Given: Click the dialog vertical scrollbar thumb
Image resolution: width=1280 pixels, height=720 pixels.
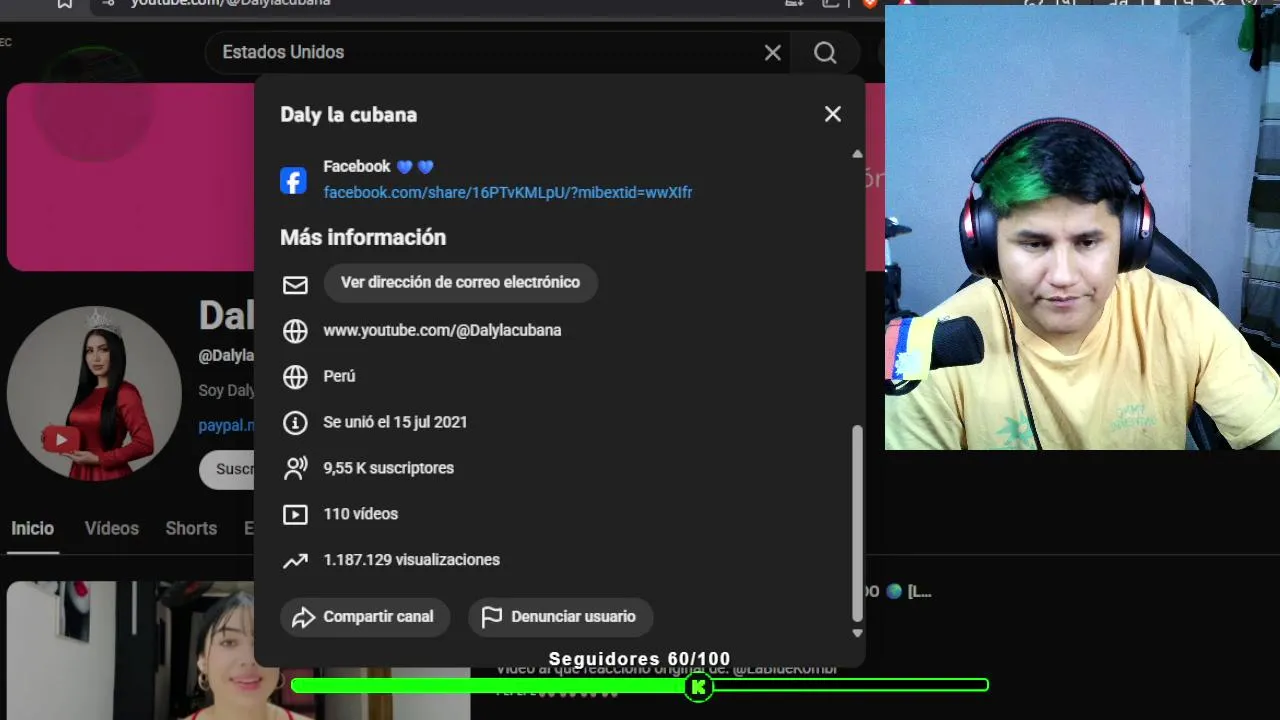Looking at the screenshot, I should click(x=857, y=523).
